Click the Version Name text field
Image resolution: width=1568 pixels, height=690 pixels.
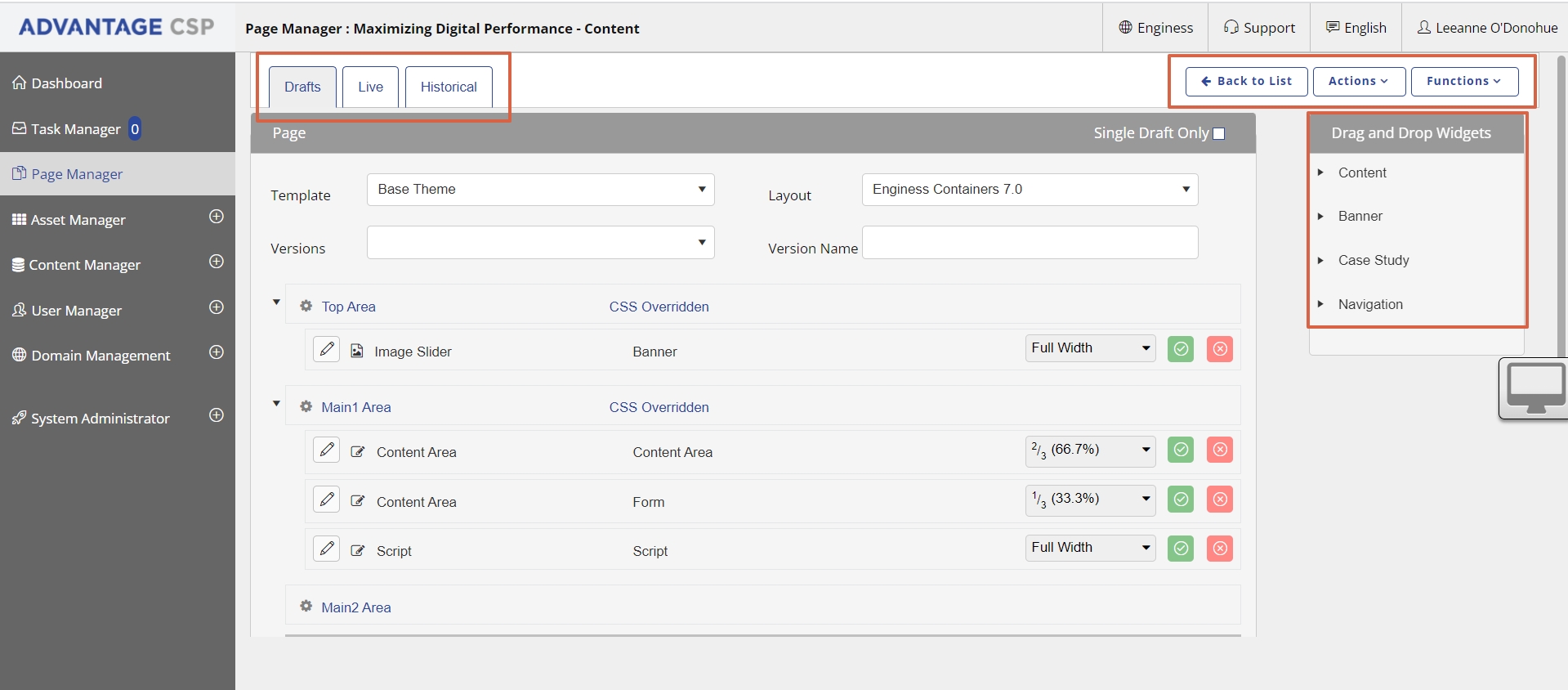point(1030,243)
